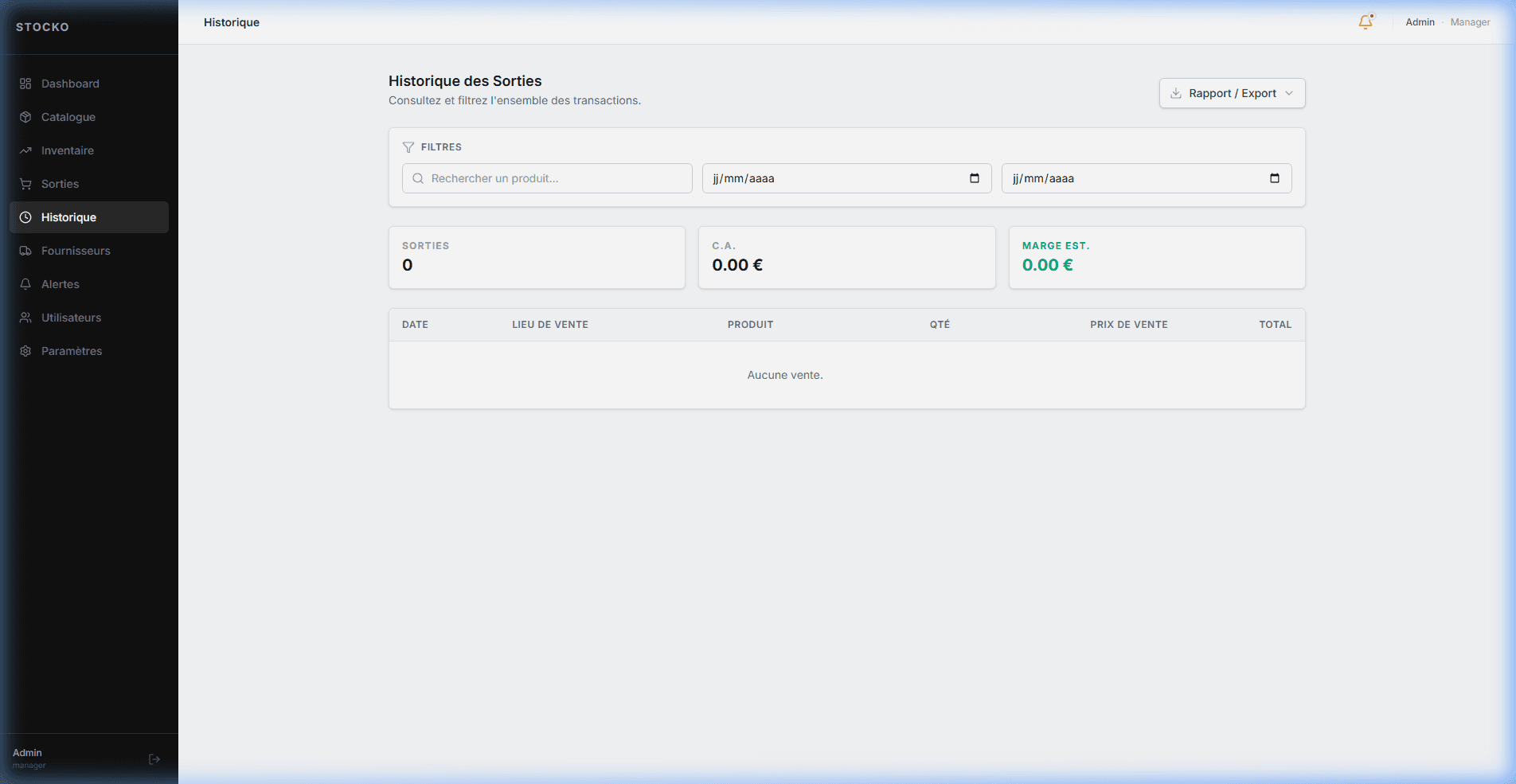Click the logout icon at sidebar bottom

(x=154, y=759)
